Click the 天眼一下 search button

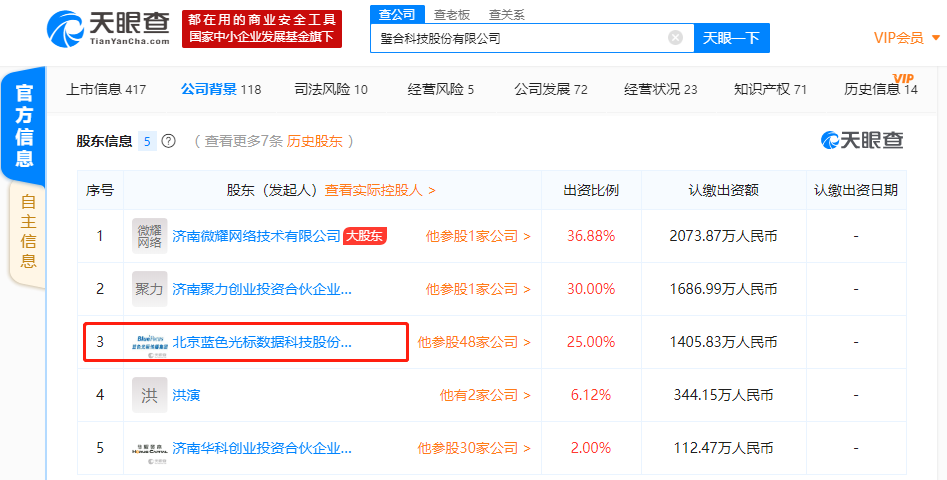click(x=731, y=38)
